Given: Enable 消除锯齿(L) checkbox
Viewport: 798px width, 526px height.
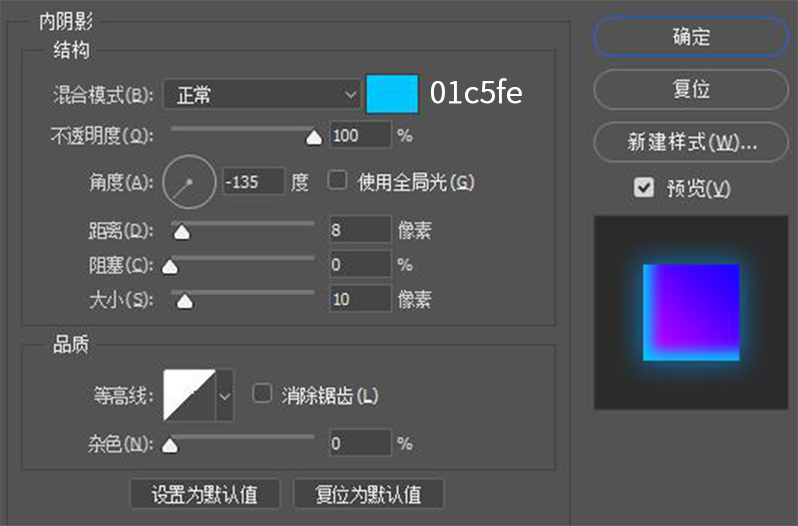Looking at the screenshot, I should pos(262,394).
